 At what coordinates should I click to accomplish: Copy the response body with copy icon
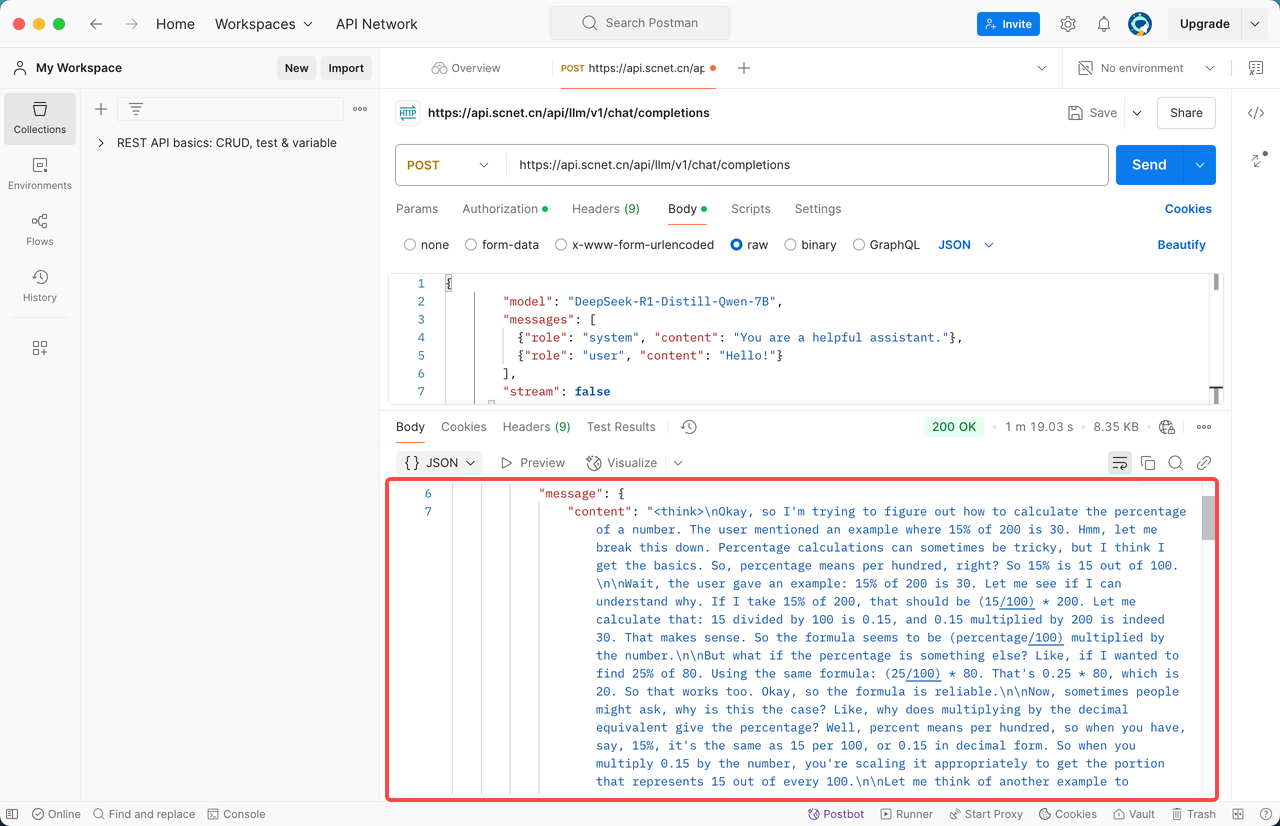coord(1148,463)
